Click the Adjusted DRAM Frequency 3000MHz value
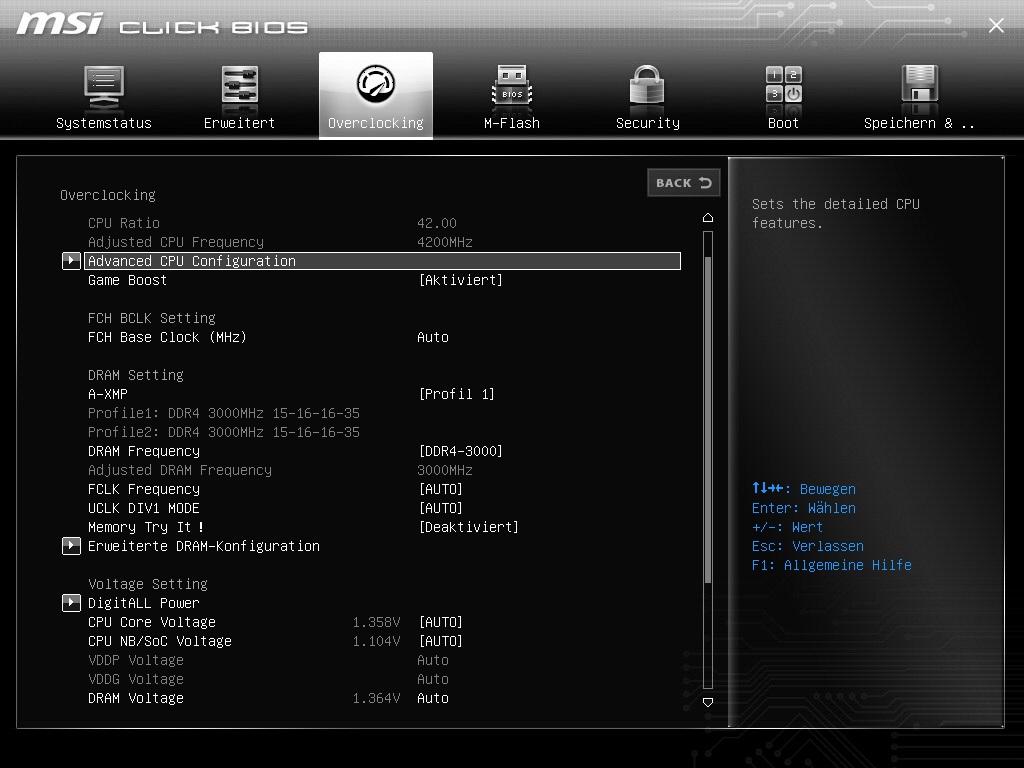 (445, 470)
